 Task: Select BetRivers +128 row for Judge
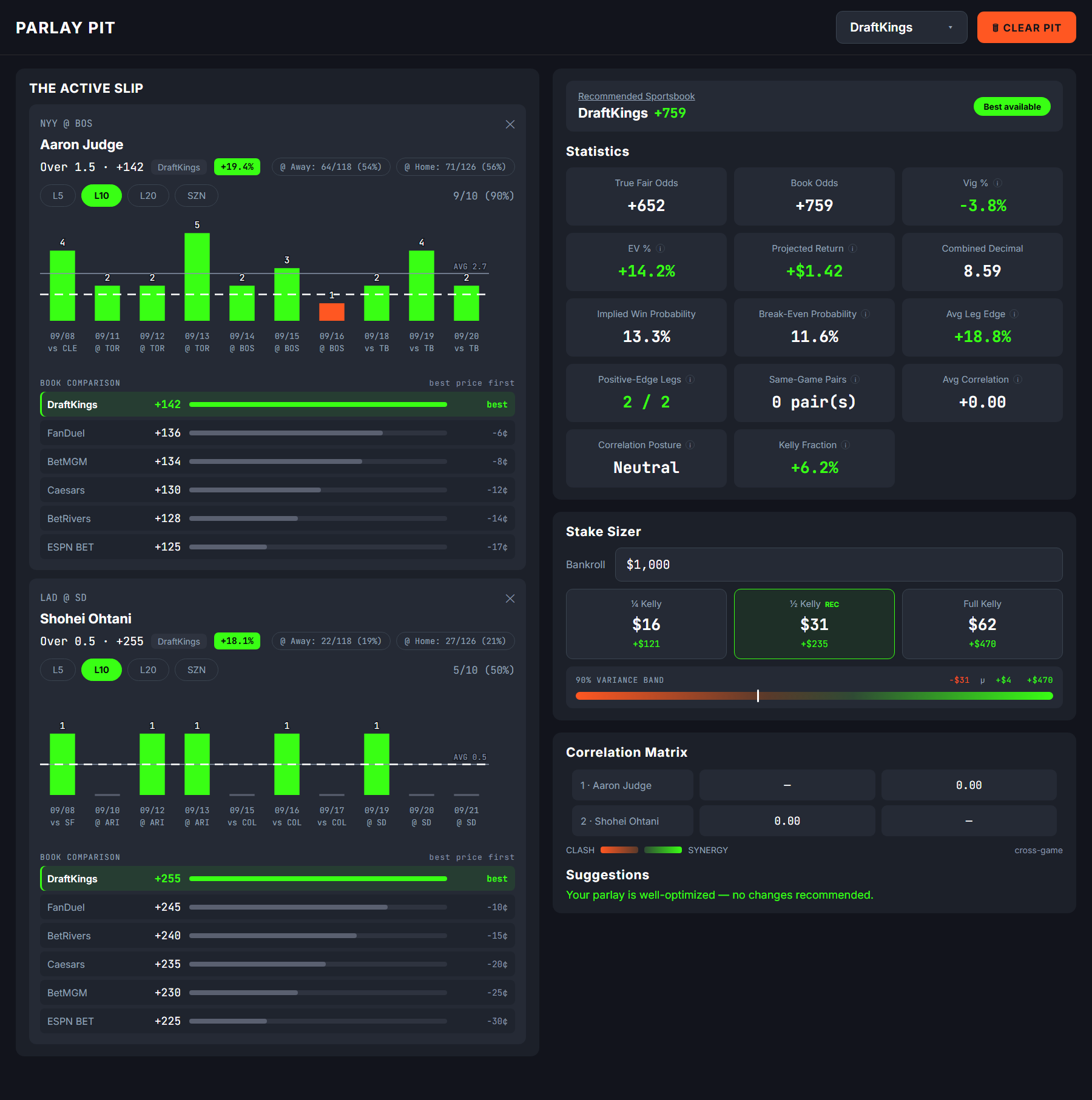(277, 518)
